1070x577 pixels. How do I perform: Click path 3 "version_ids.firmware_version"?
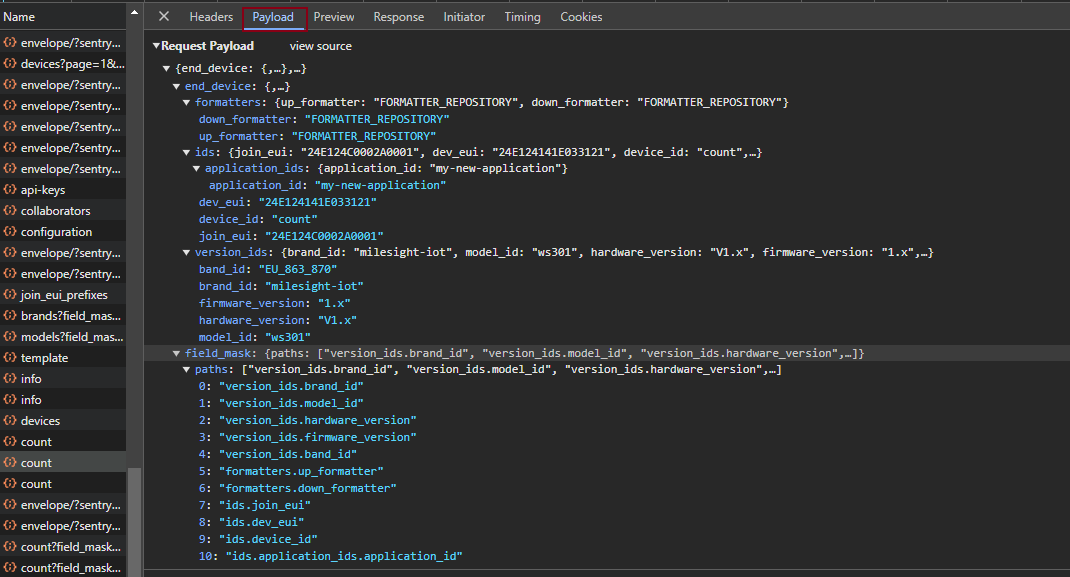[x=317, y=438]
